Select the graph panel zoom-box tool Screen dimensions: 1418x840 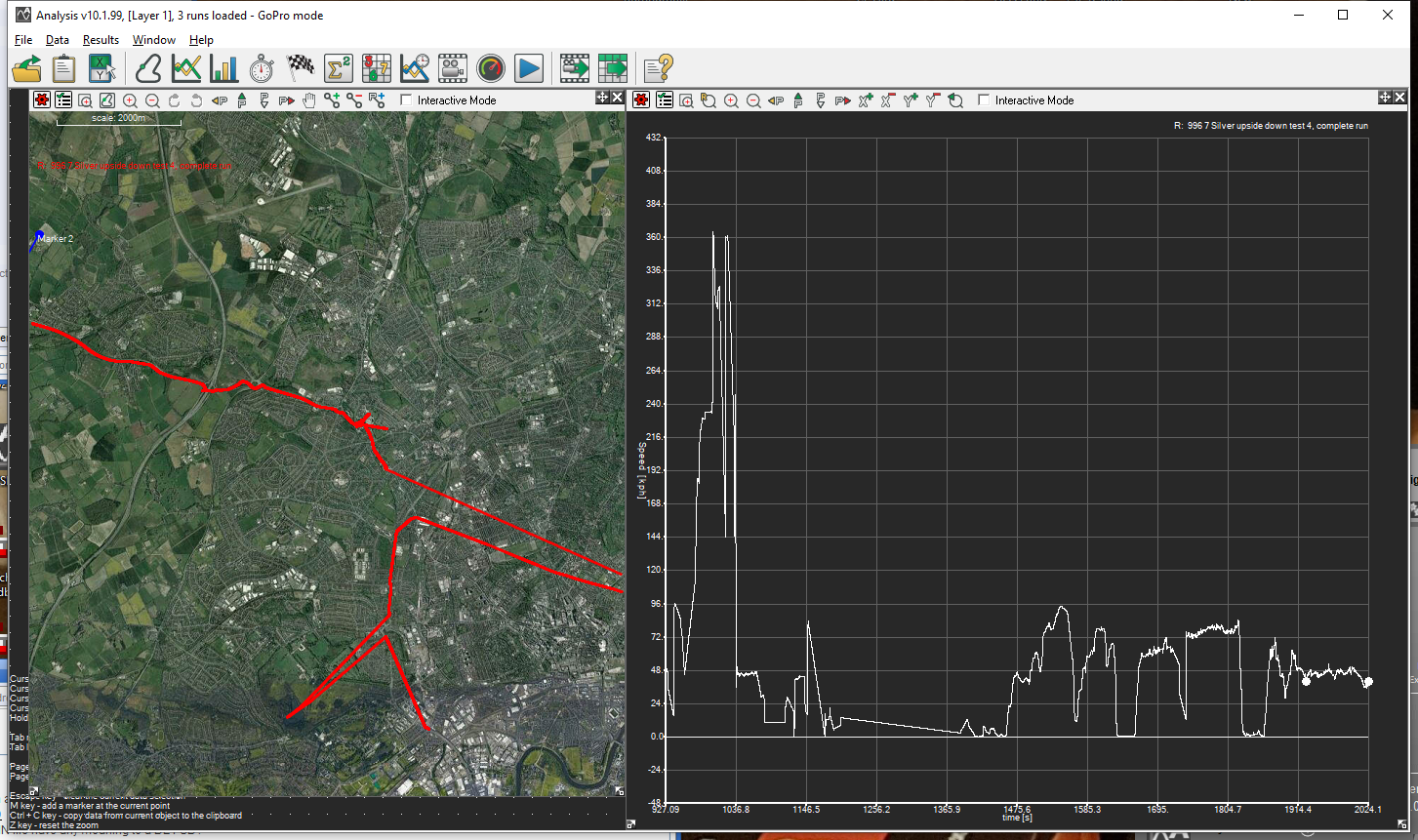686,100
